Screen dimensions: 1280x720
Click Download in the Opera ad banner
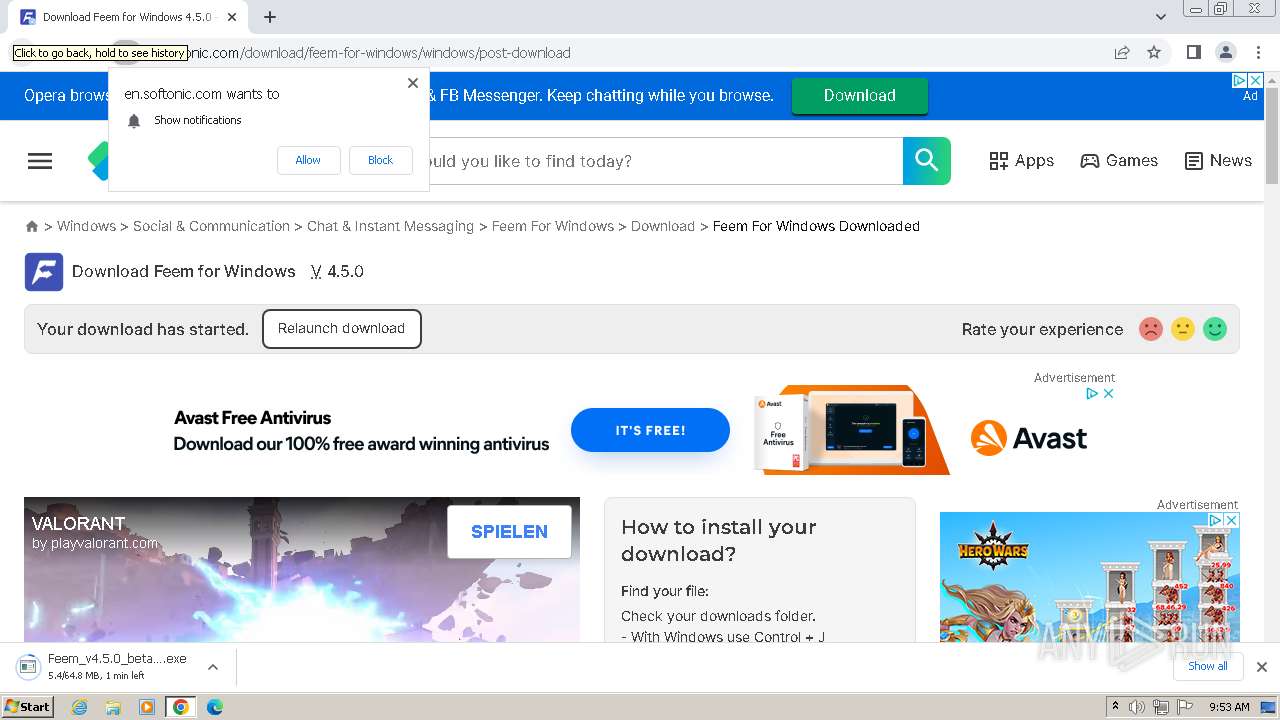tap(860, 96)
